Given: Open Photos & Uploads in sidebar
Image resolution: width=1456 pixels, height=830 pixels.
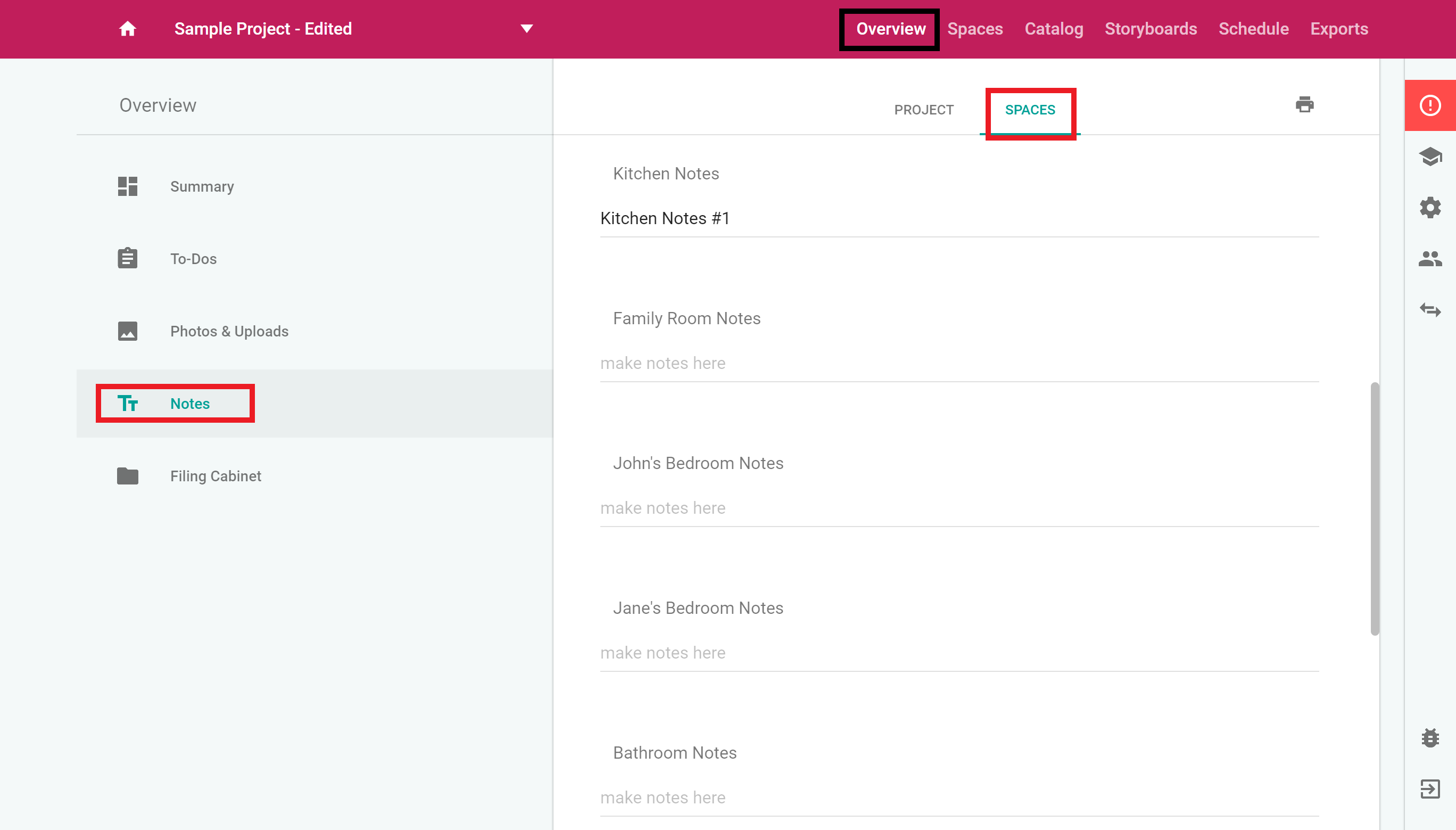Looking at the screenshot, I should 229,331.
